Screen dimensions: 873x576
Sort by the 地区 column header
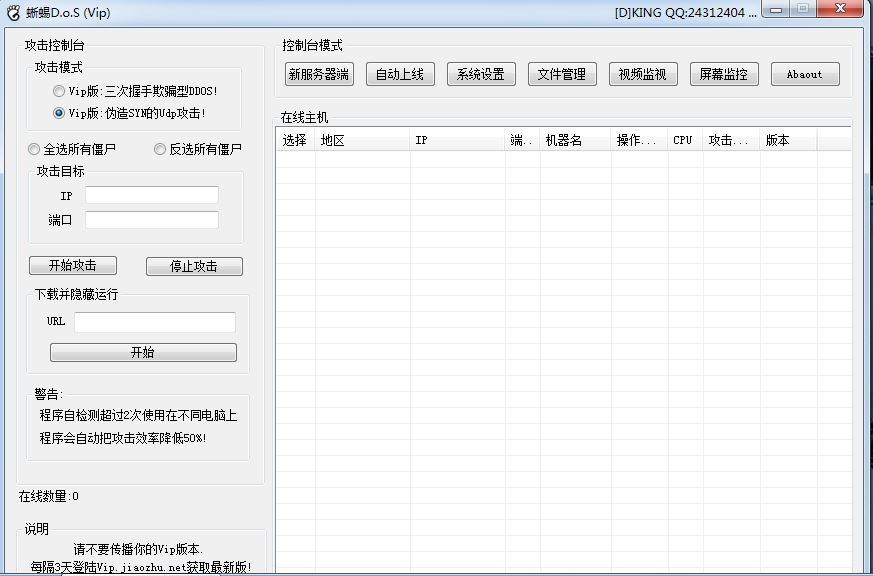click(x=362, y=140)
